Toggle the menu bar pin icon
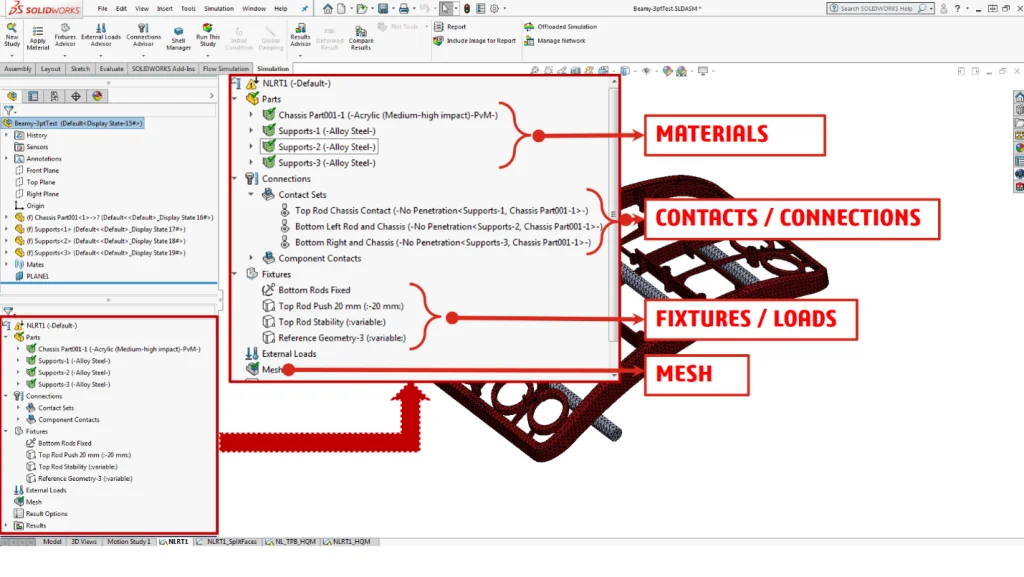The width and height of the screenshot is (1024, 577). coord(304,8)
